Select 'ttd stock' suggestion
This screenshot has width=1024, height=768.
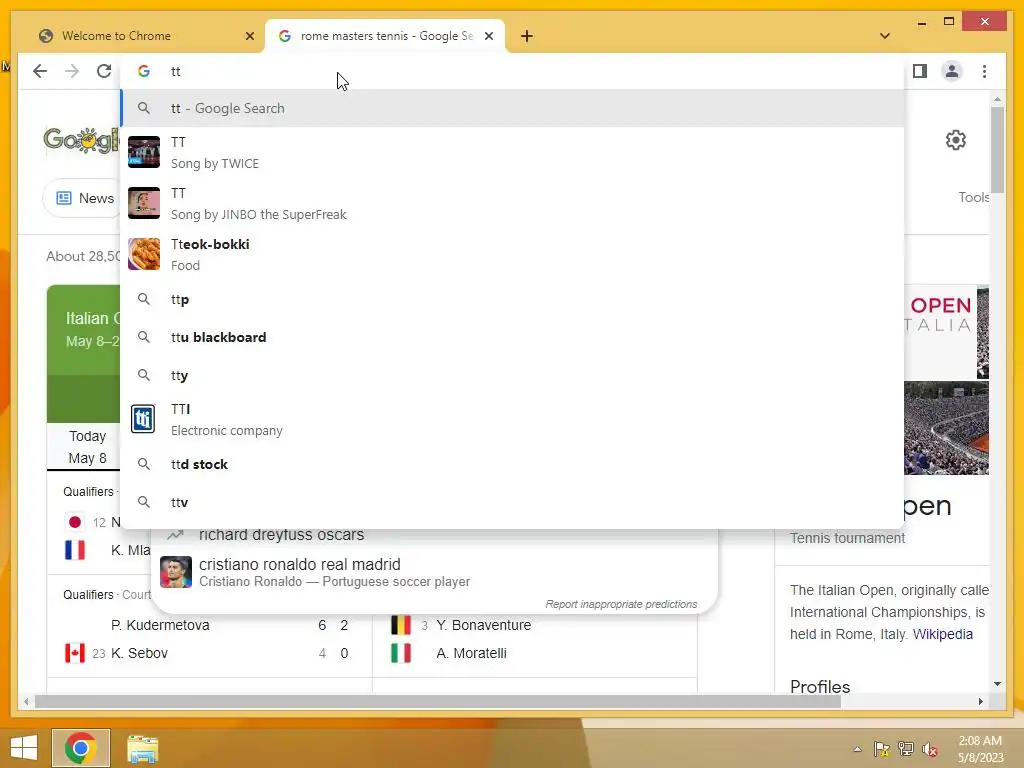[x=512, y=464]
